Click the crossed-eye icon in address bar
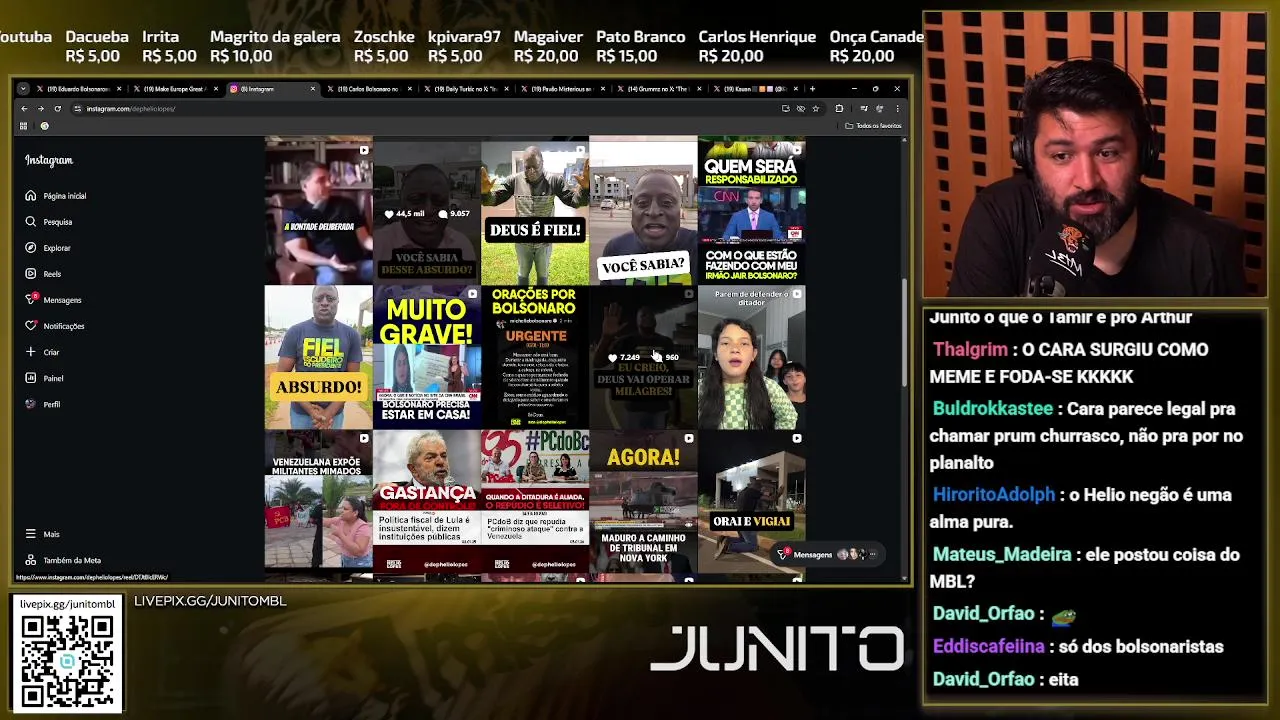1280x720 pixels. (801, 108)
